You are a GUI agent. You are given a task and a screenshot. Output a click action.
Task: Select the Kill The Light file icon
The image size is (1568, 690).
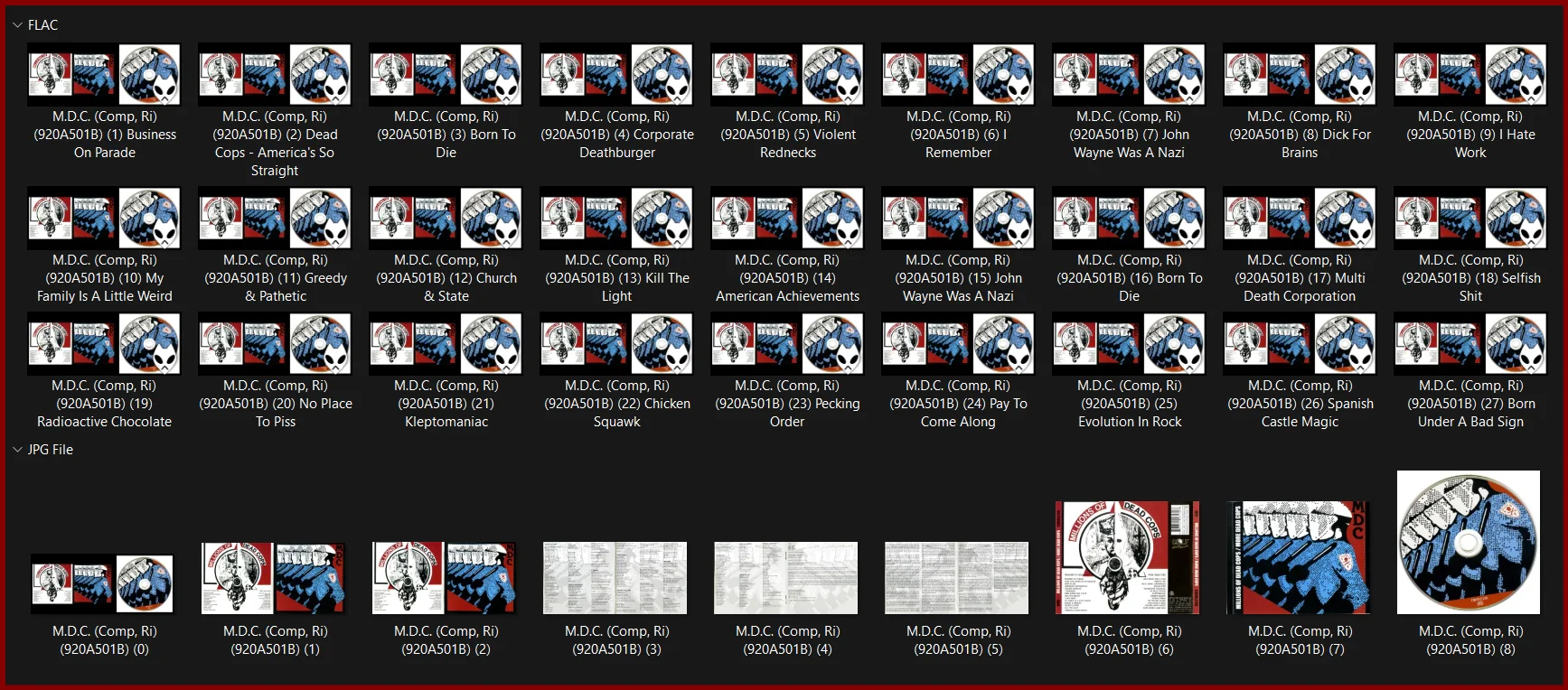[616, 218]
